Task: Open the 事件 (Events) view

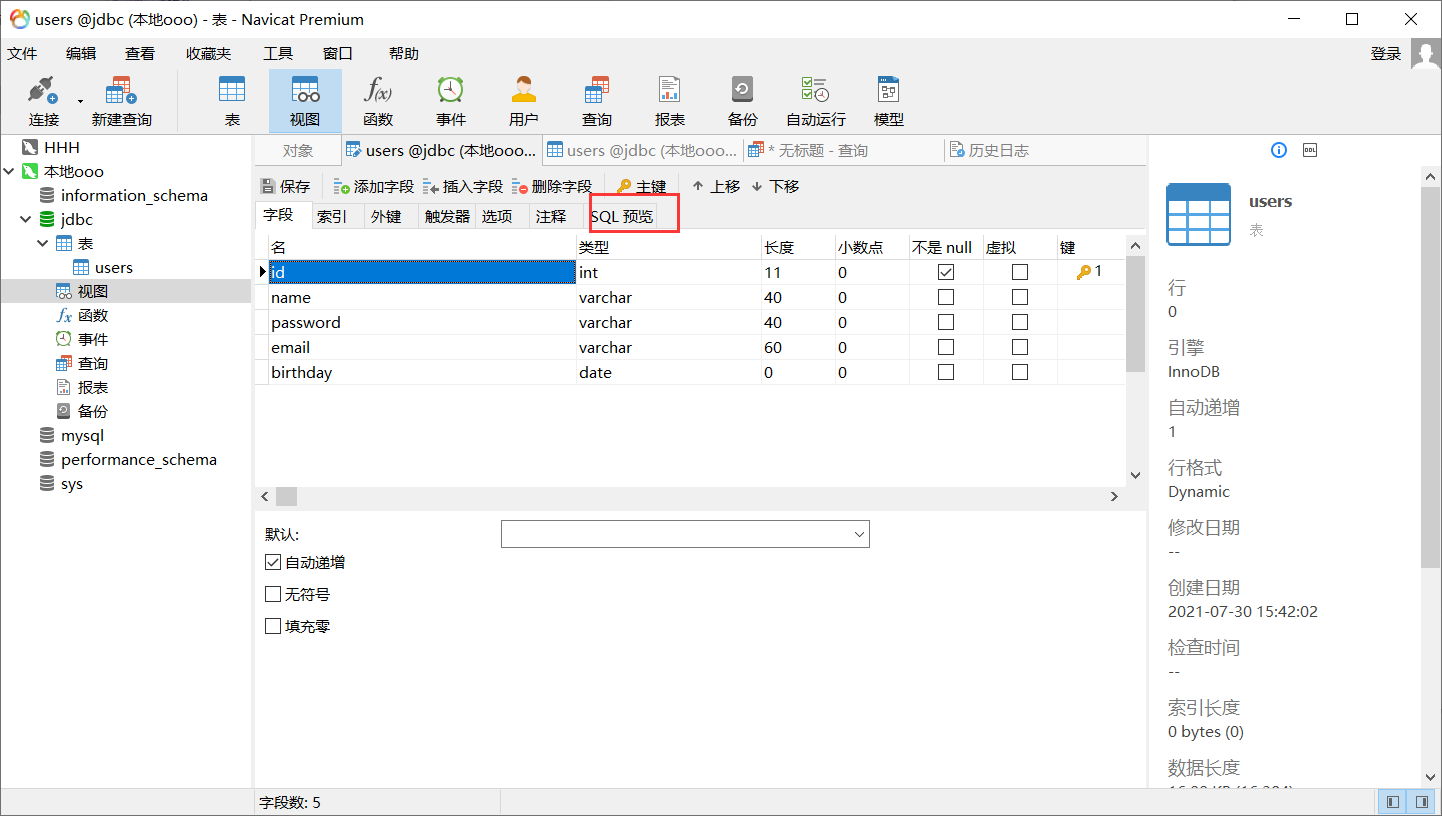Action: pos(450,100)
